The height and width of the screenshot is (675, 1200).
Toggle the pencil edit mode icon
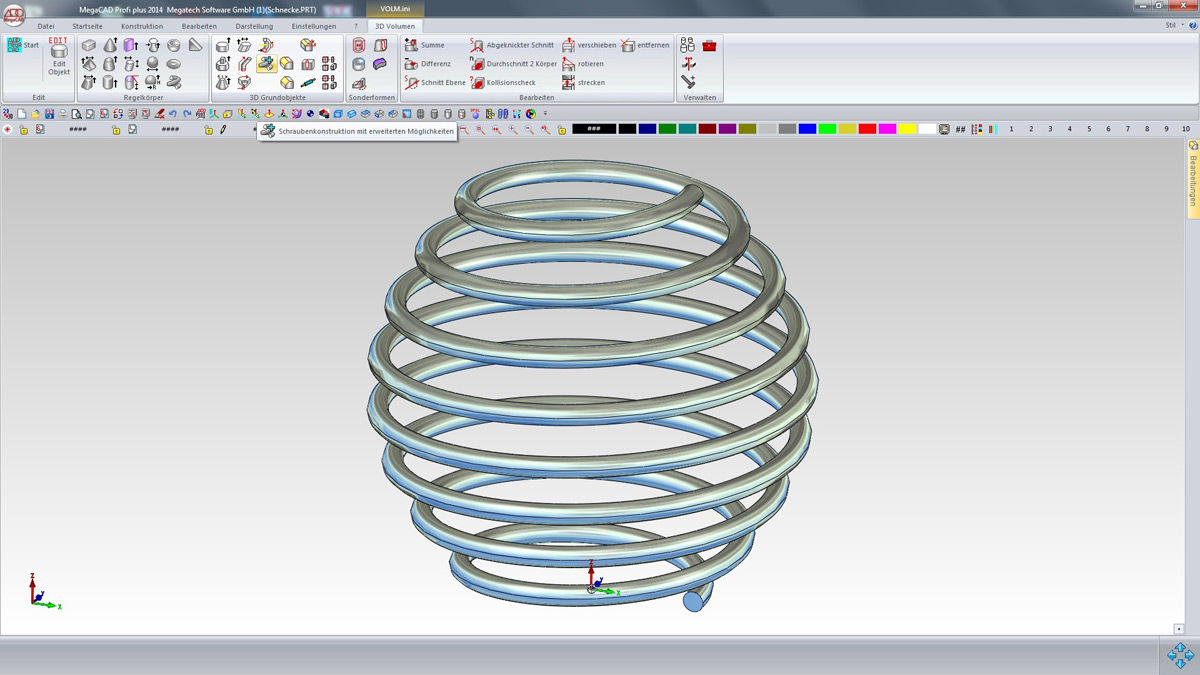[x=223, y=130]
